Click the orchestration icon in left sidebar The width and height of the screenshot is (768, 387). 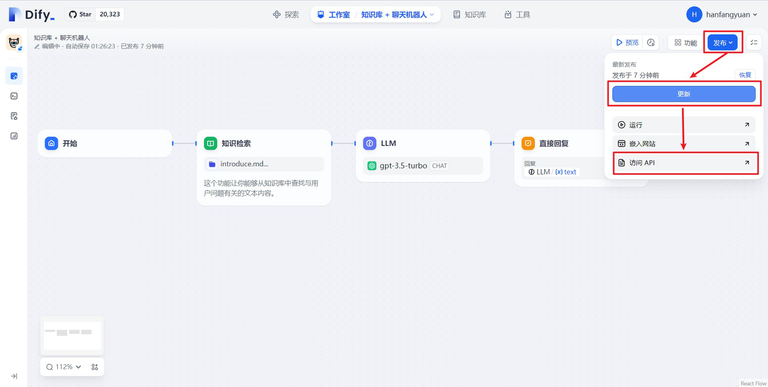click(14, 76)
